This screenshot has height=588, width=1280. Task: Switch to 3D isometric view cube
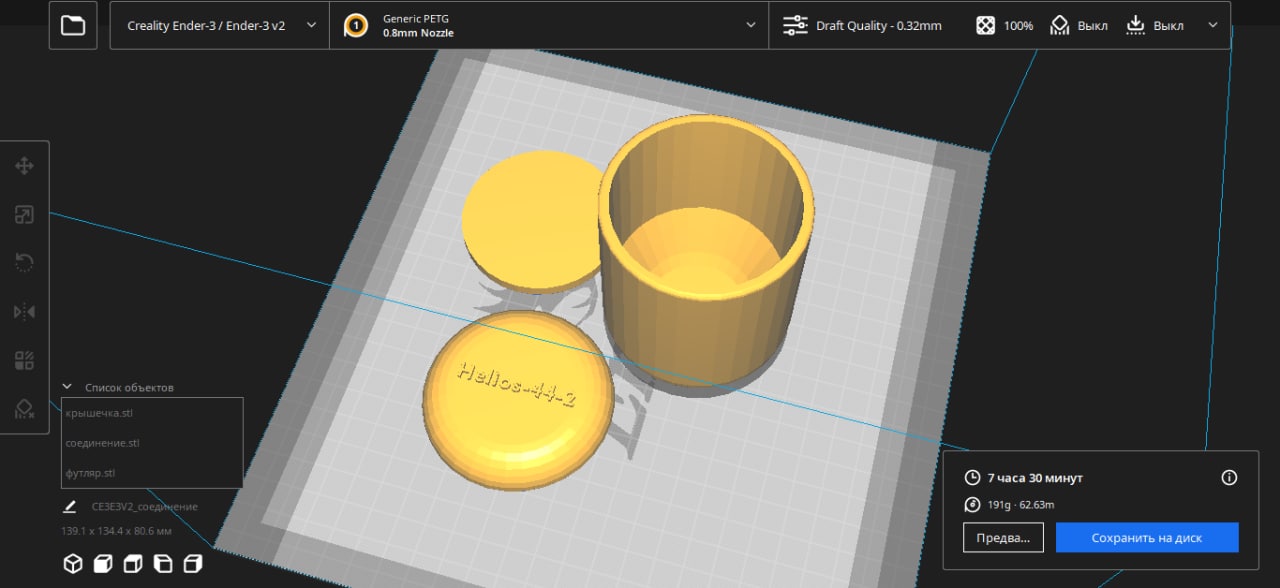coord(73,564)
